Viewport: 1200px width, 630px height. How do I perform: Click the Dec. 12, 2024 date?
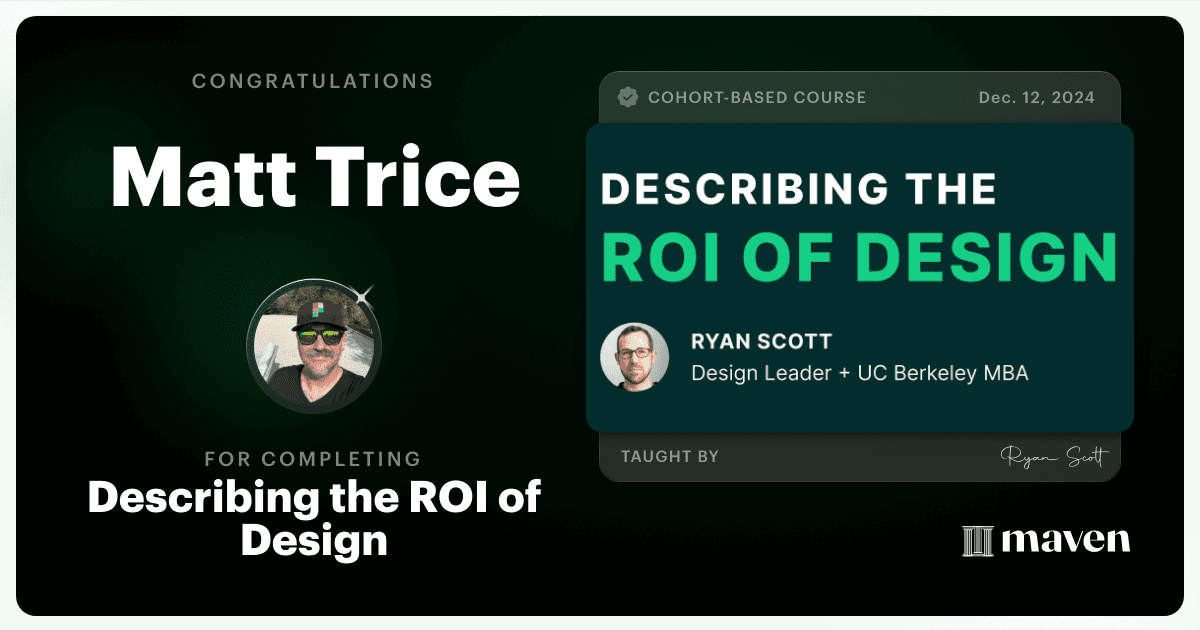click(x=1036, y=98)
